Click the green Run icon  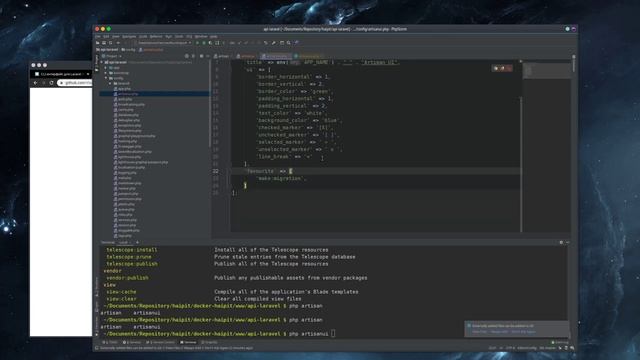tap(198, 43)
